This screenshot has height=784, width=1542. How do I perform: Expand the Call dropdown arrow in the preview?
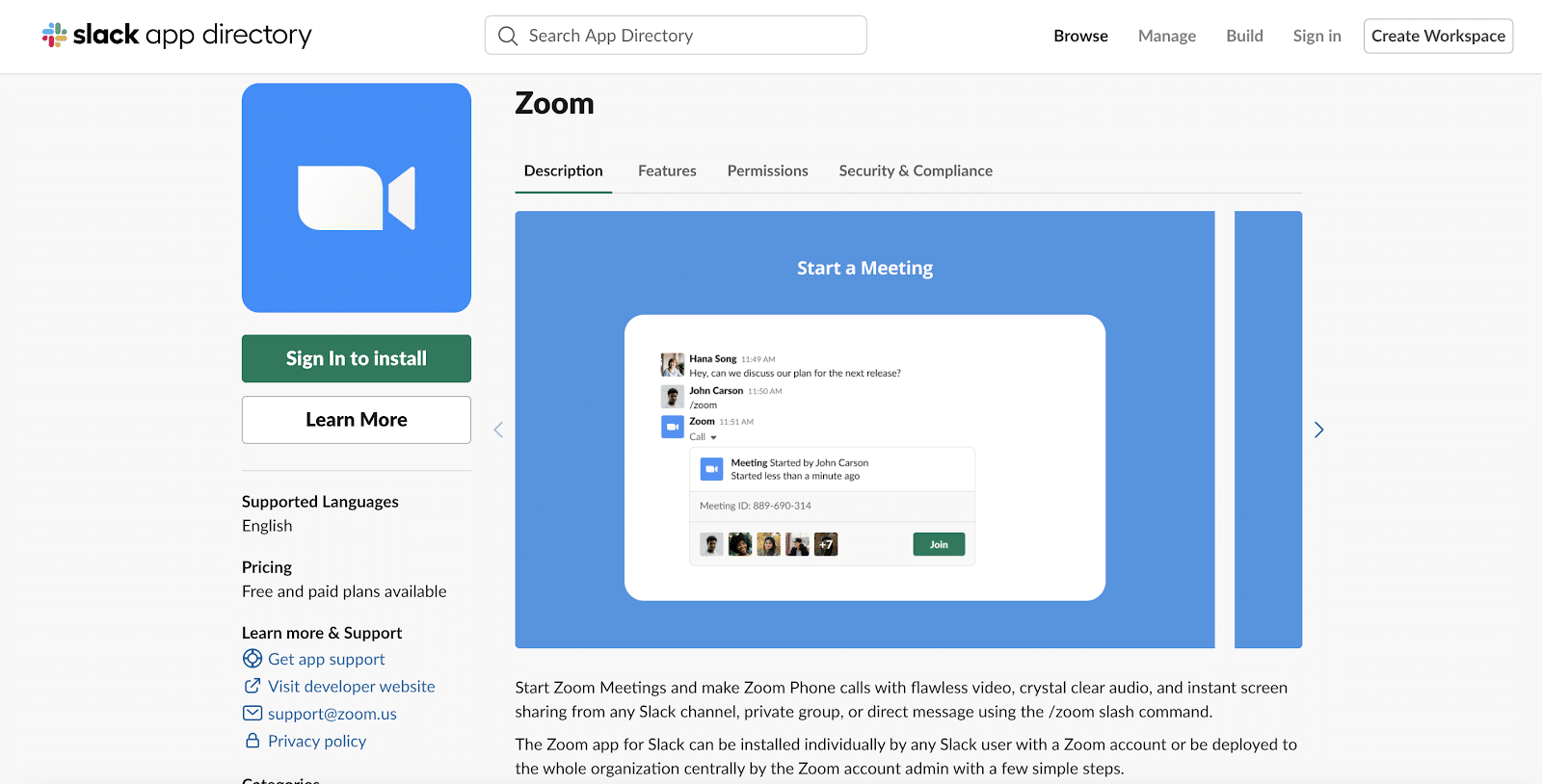[713, 437]
